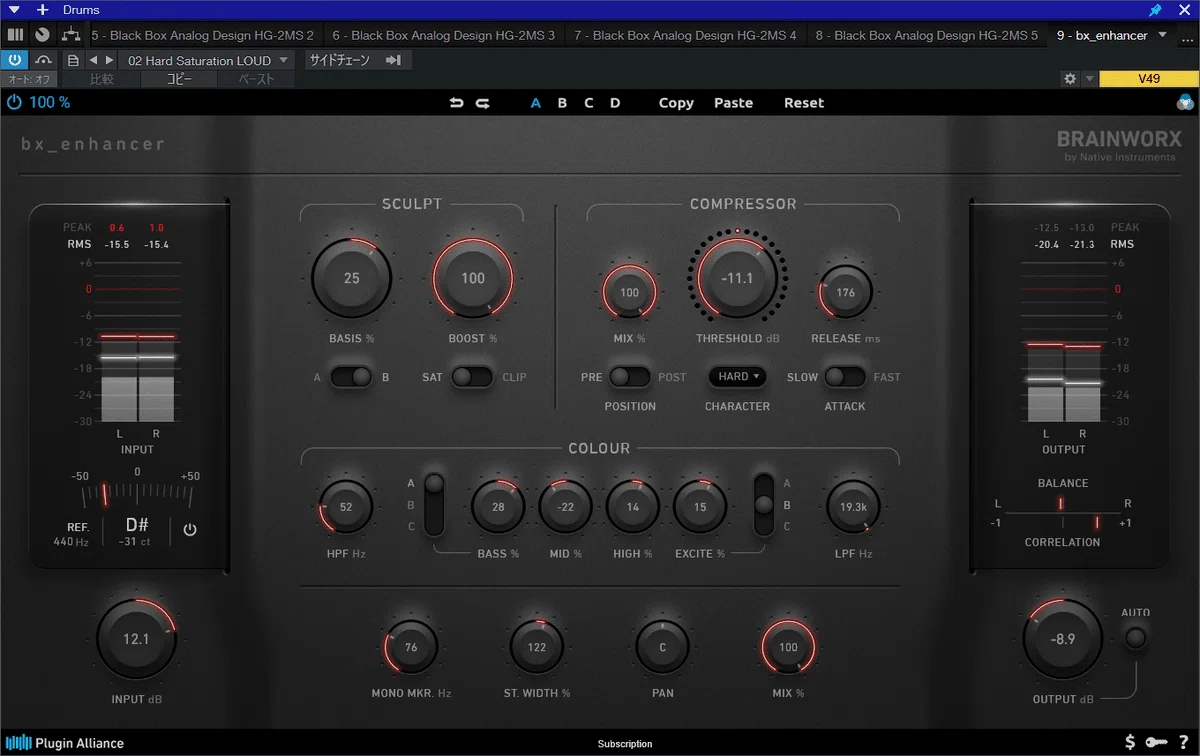The width and height of the screenshot is (1200, 756).
Task: Click the compressor MIX % knob
Action: tap(629, 293)
